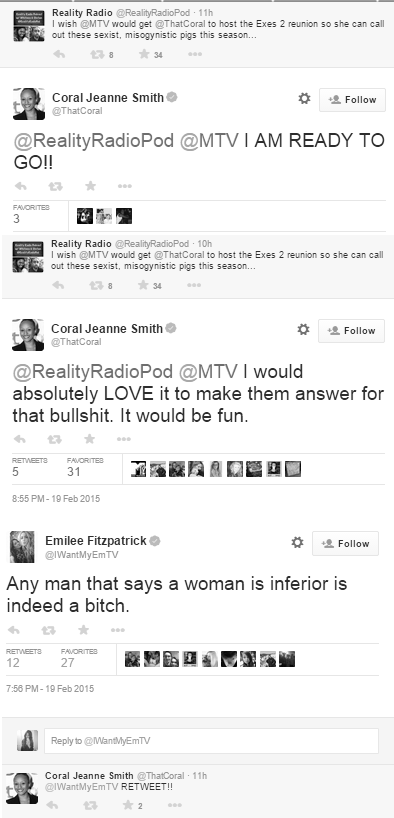
Task: Open gear menu on Emilee Fitzpatrick tweet
Action: pyautogui.click(x=297, y=543)
